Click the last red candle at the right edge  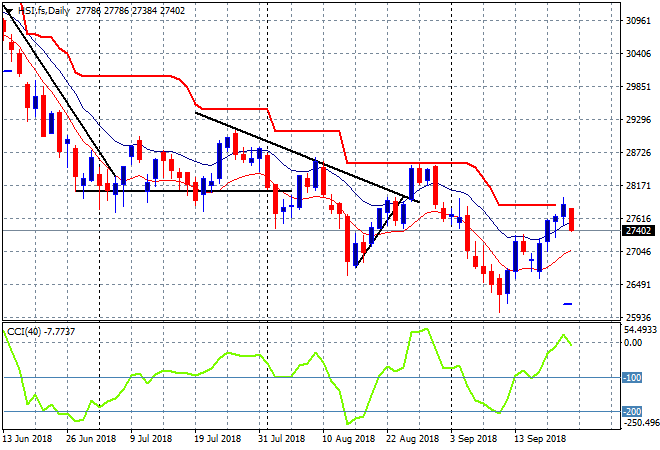pyautogui.click(x=572, y=219)
